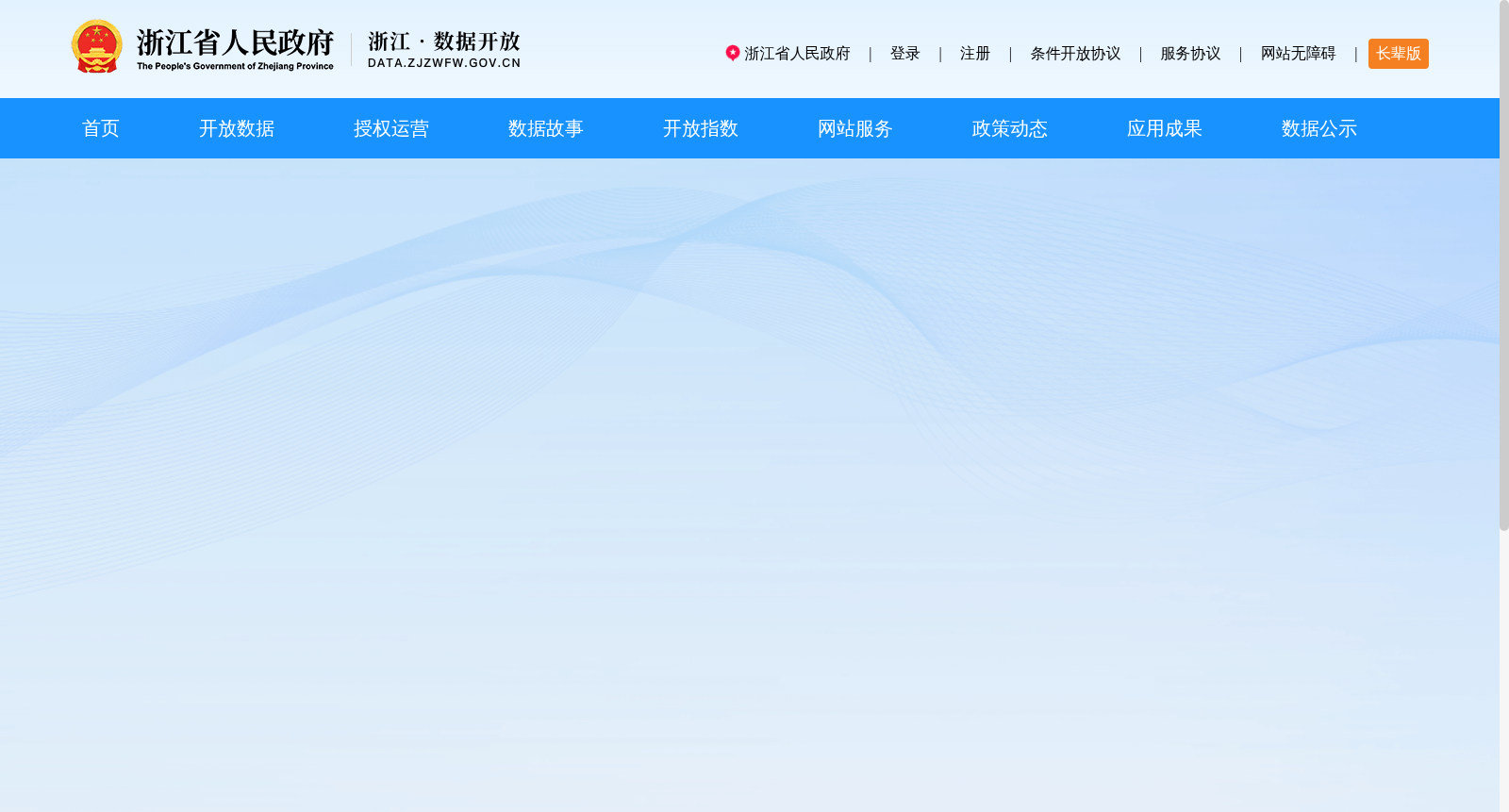Open 应用成果 navigation item

click(1165, 128)
